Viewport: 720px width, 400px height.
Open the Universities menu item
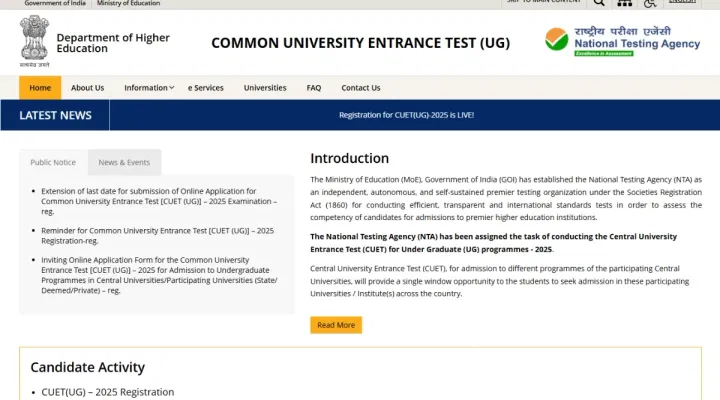[x=265, y=88]
